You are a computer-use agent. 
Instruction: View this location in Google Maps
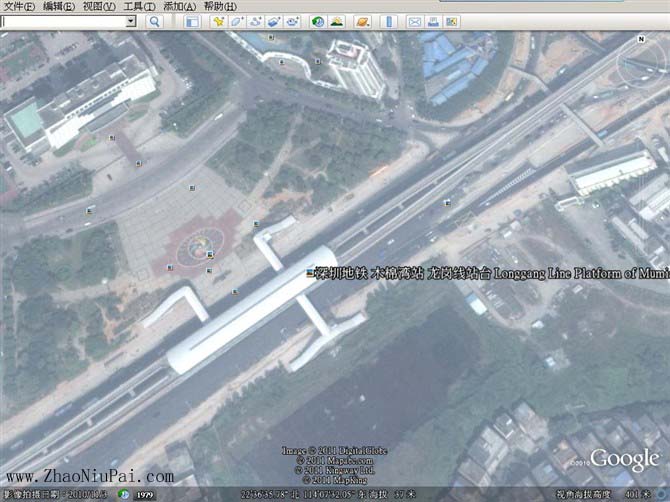452,21
